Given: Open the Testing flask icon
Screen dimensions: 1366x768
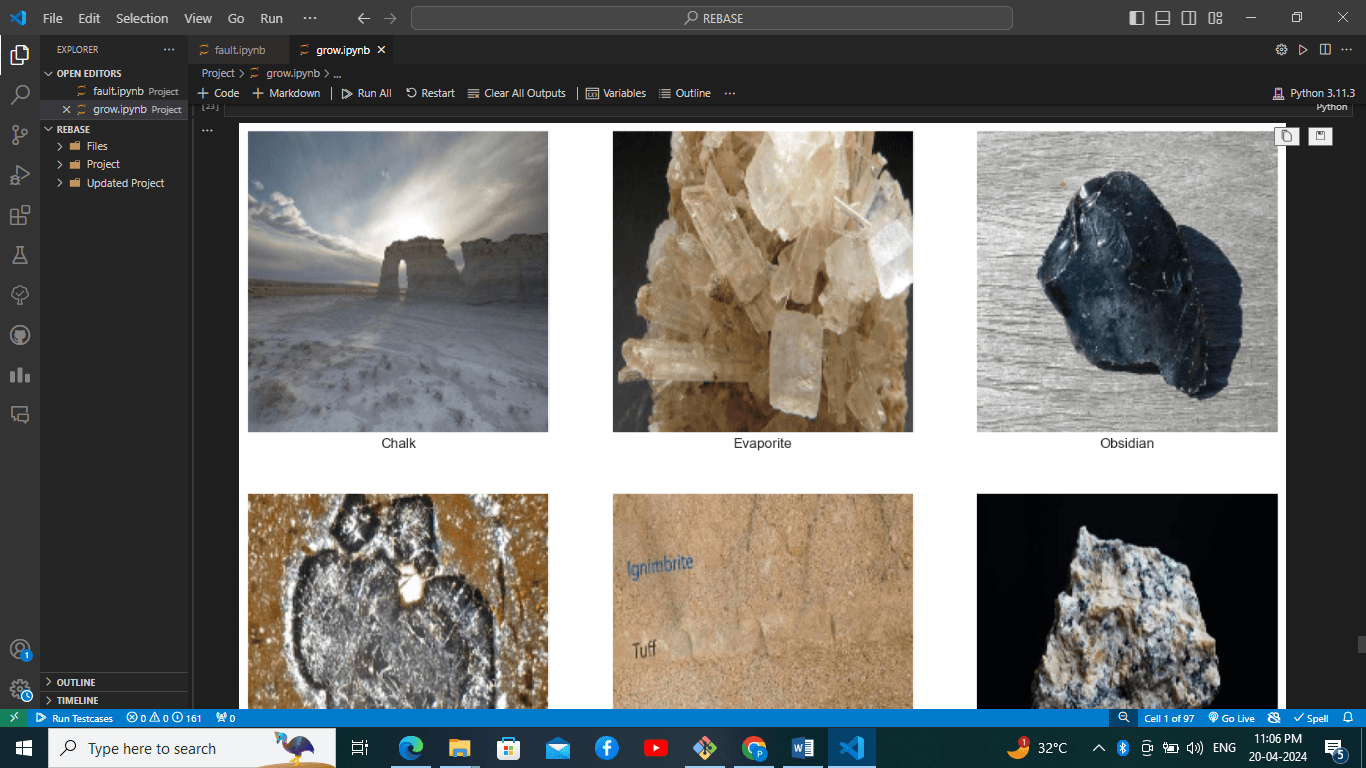Looking at the screenshot, I should (19, 255).
